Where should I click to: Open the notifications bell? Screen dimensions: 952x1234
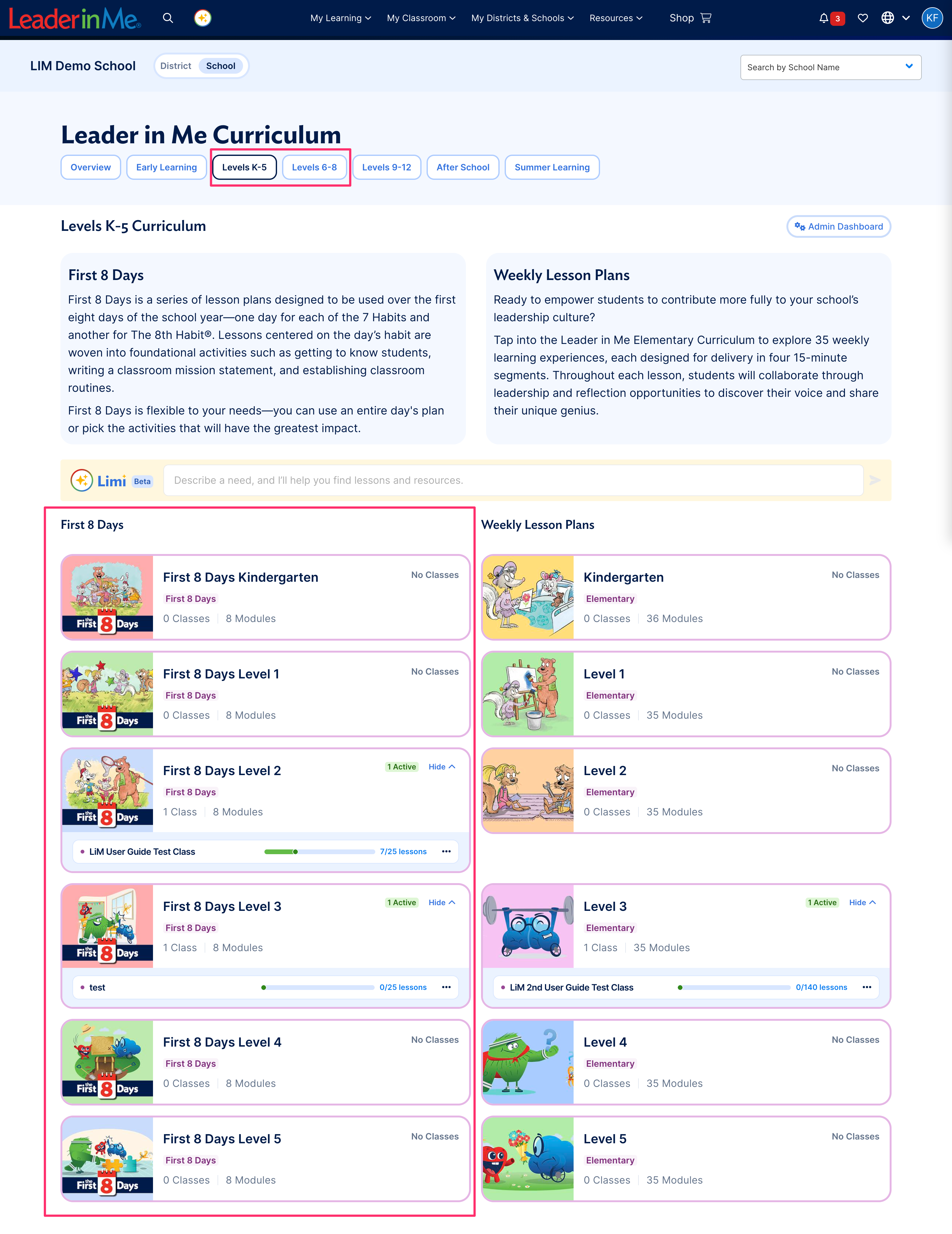pos(824,18)
